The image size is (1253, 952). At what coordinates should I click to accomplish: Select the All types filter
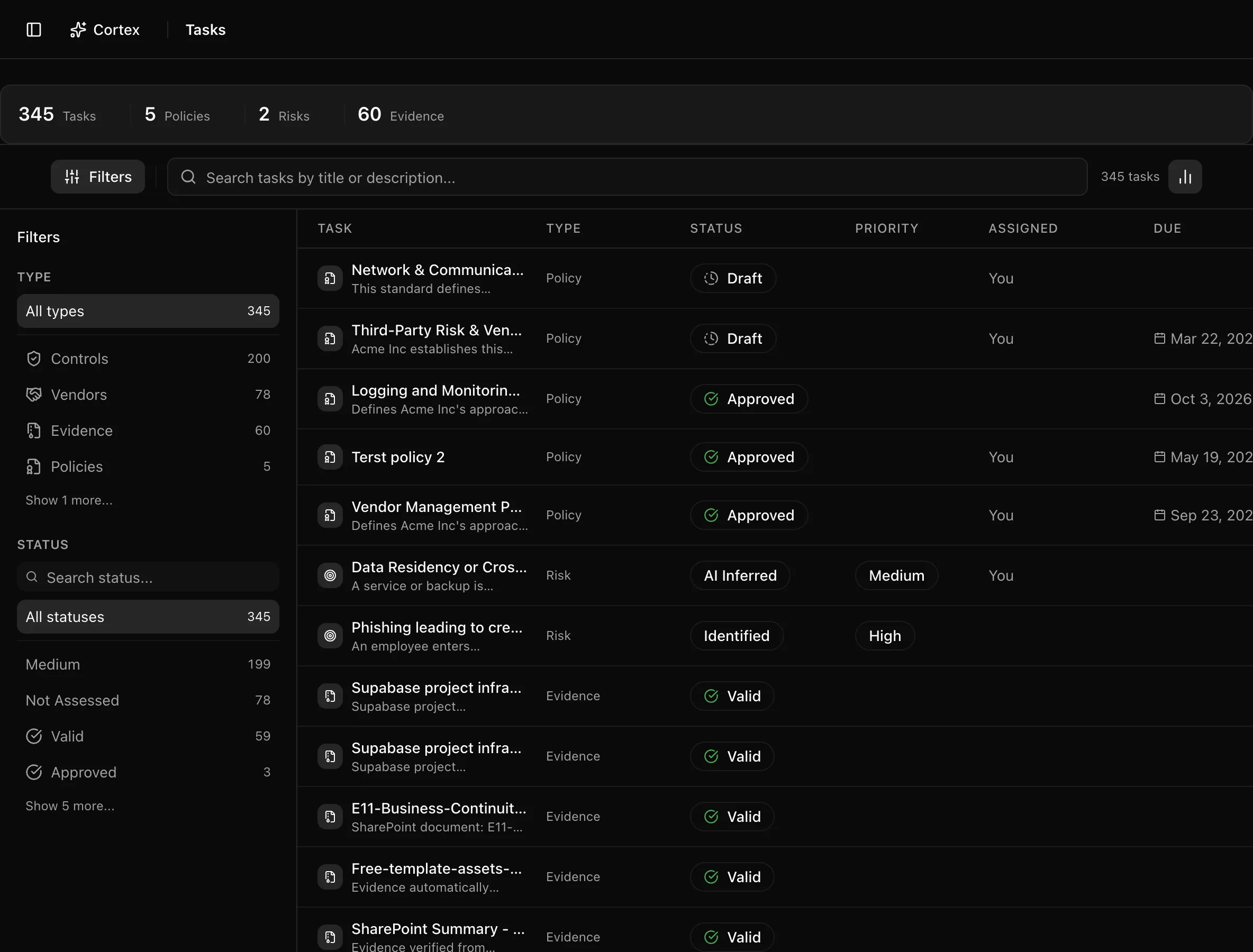coord(148,311)
